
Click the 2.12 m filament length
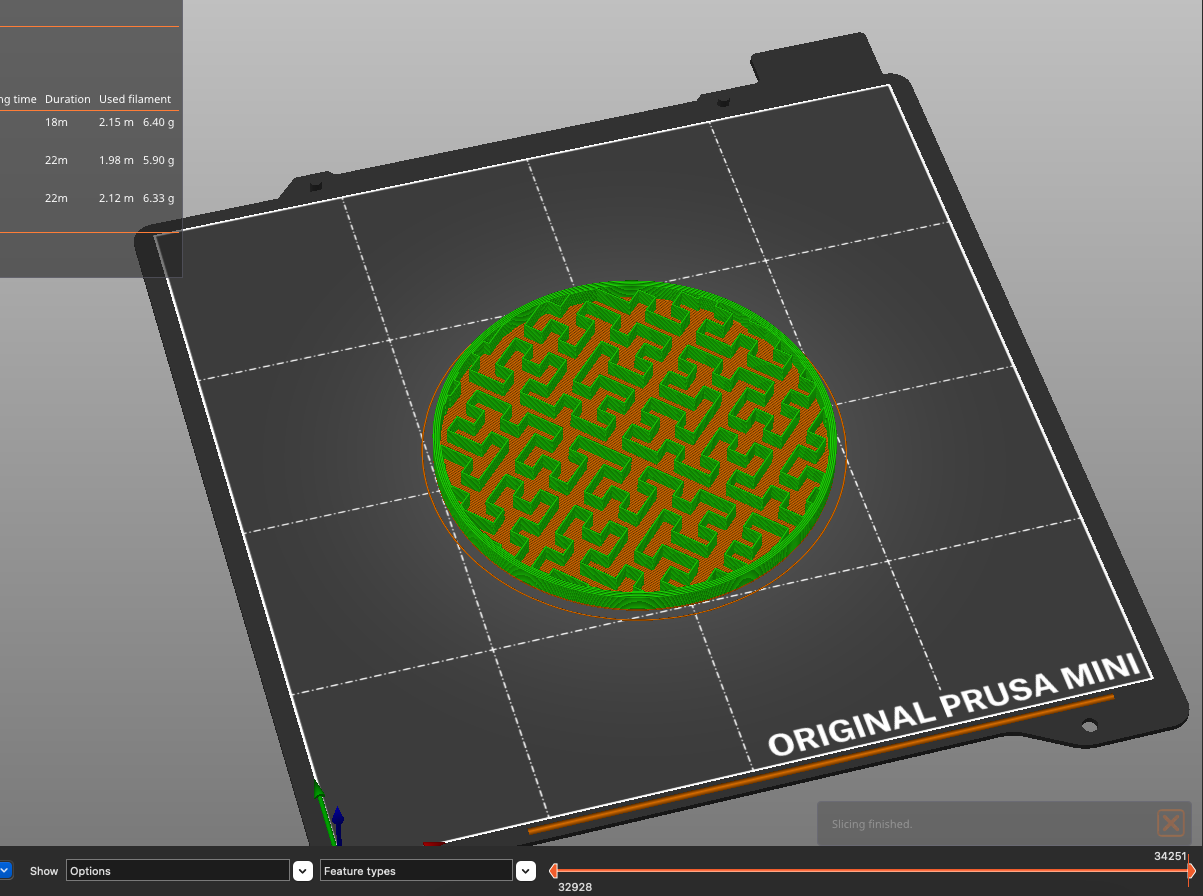[116, 198]
